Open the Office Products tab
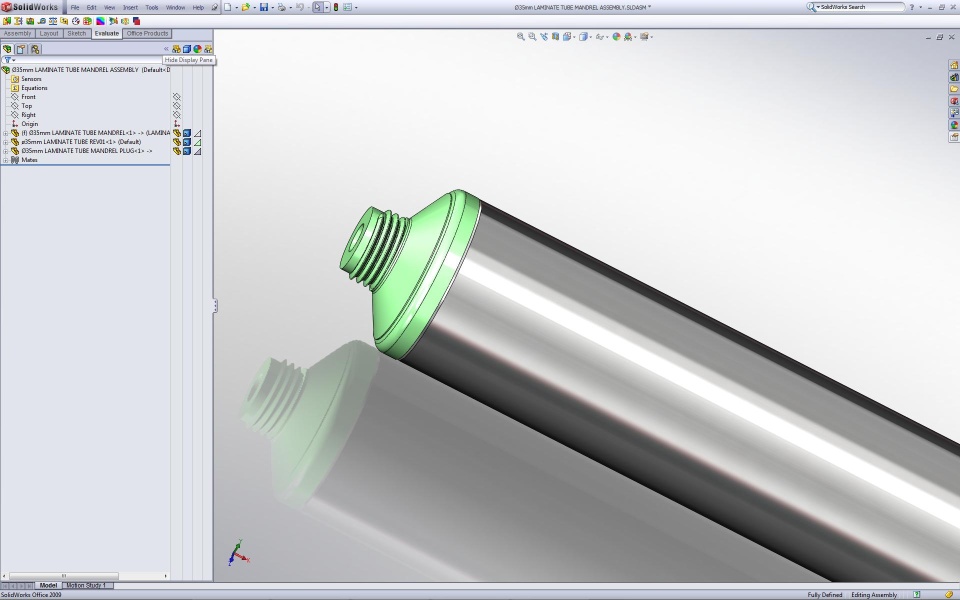Viewport: 960px width, 600px height. click(x=148, y=34)
